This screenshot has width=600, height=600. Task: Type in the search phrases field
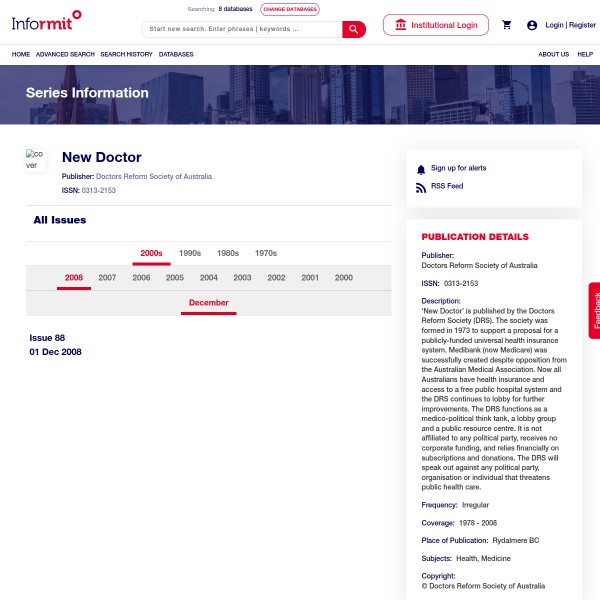click(242, 29)
